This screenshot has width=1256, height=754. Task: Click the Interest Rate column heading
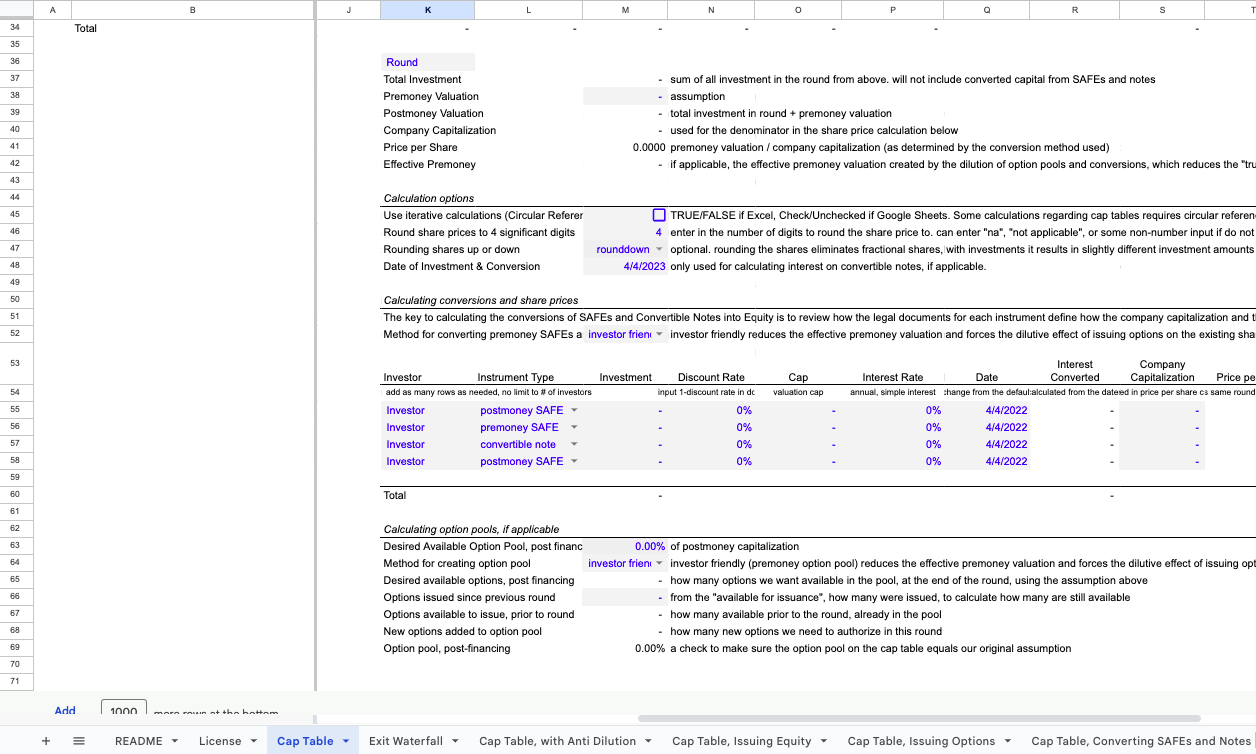[893, 377]
